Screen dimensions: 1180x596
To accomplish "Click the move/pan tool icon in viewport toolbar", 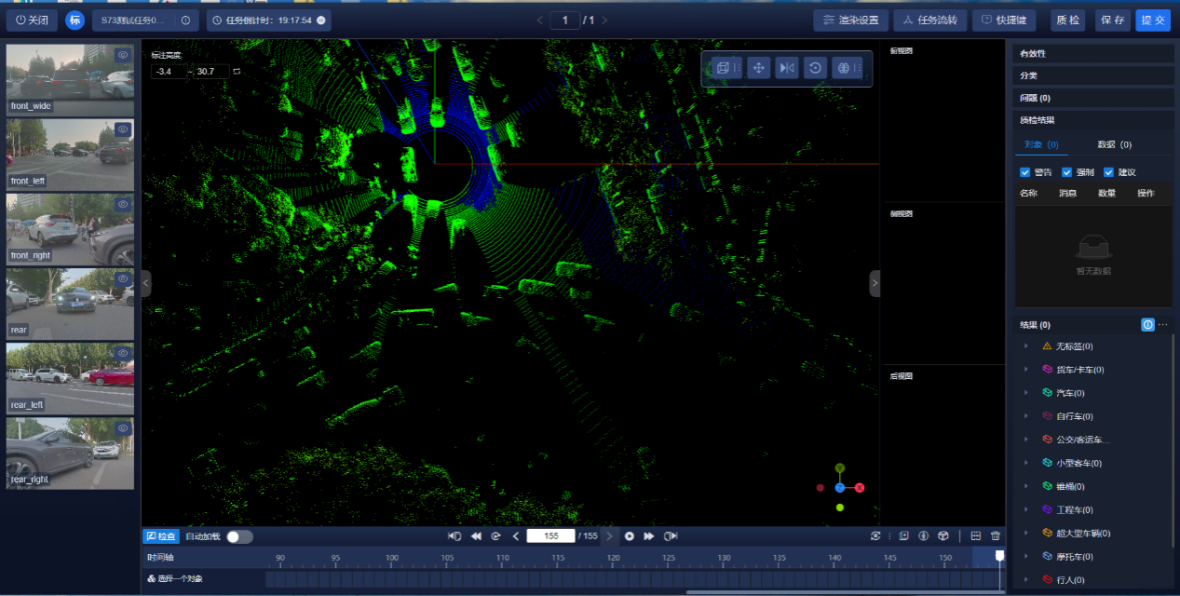I will [758, 68].
